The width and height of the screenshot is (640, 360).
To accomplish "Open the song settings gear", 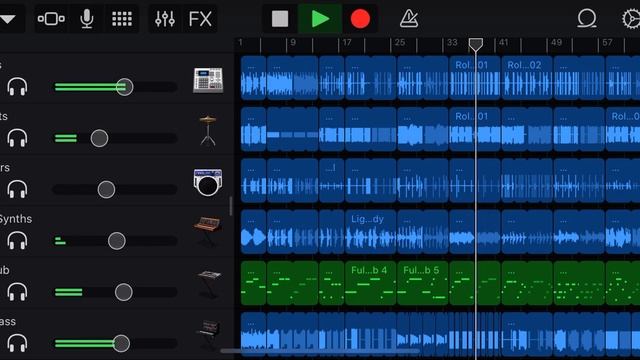I will pos(631,19).
